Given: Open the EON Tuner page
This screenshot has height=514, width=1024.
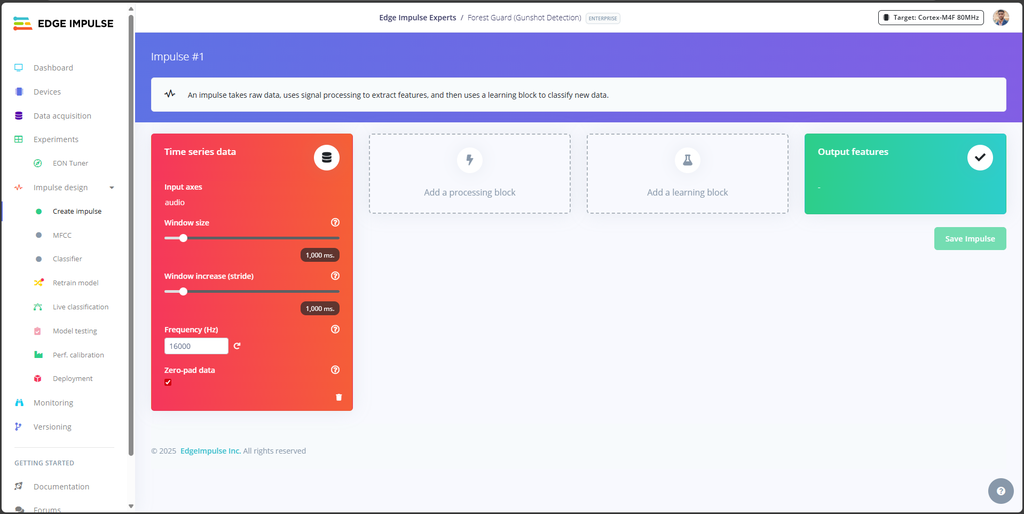Looking at the screenshot, I should click(x=71, y=163).
